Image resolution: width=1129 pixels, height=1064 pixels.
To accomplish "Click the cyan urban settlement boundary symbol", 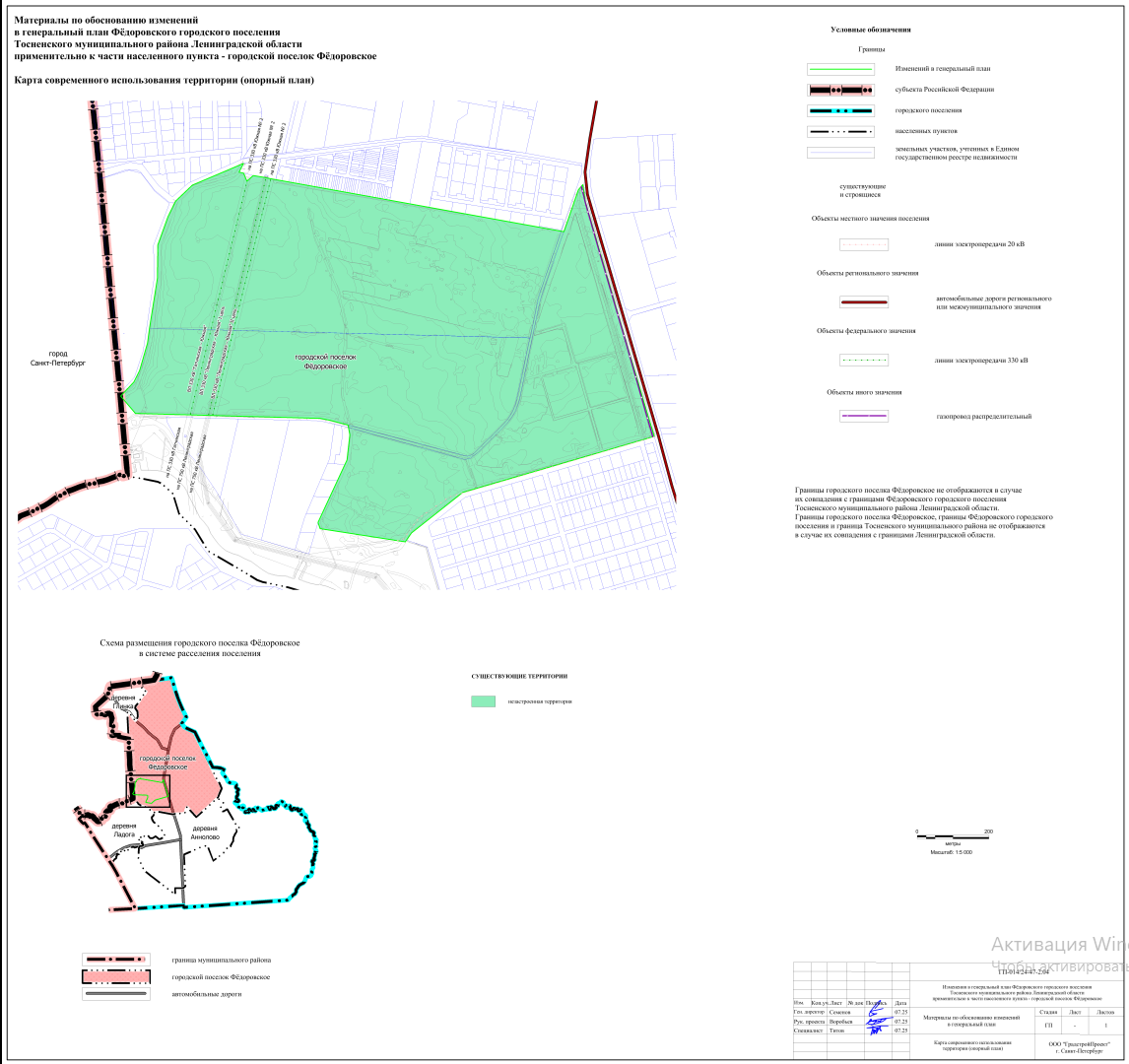I will 840,111.
